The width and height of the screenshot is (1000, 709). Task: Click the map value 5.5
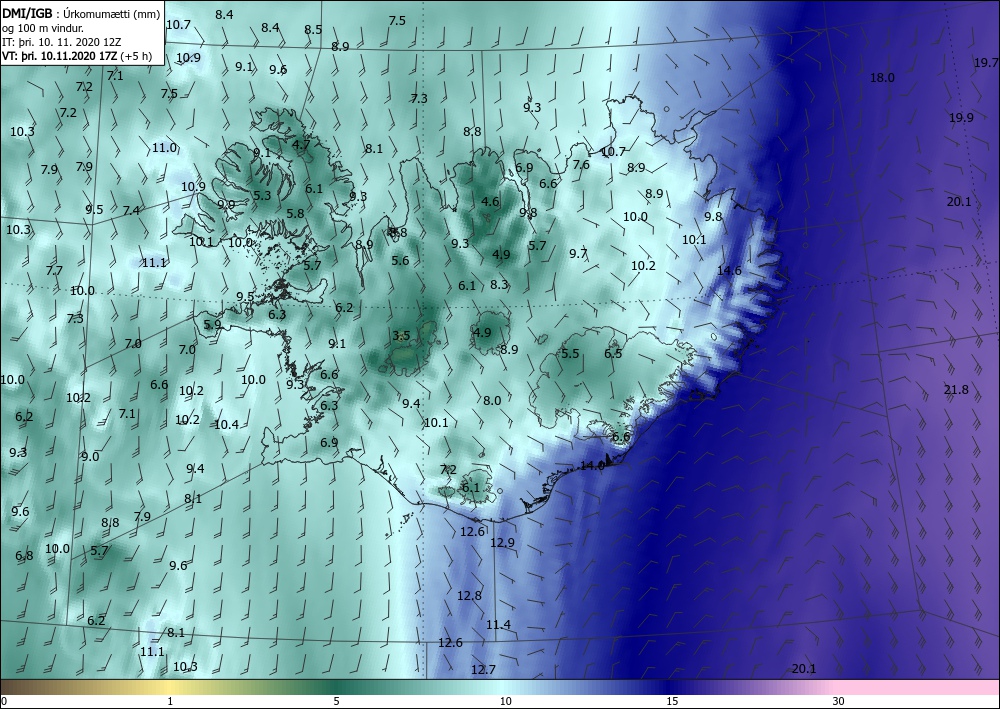pos(570,354)
